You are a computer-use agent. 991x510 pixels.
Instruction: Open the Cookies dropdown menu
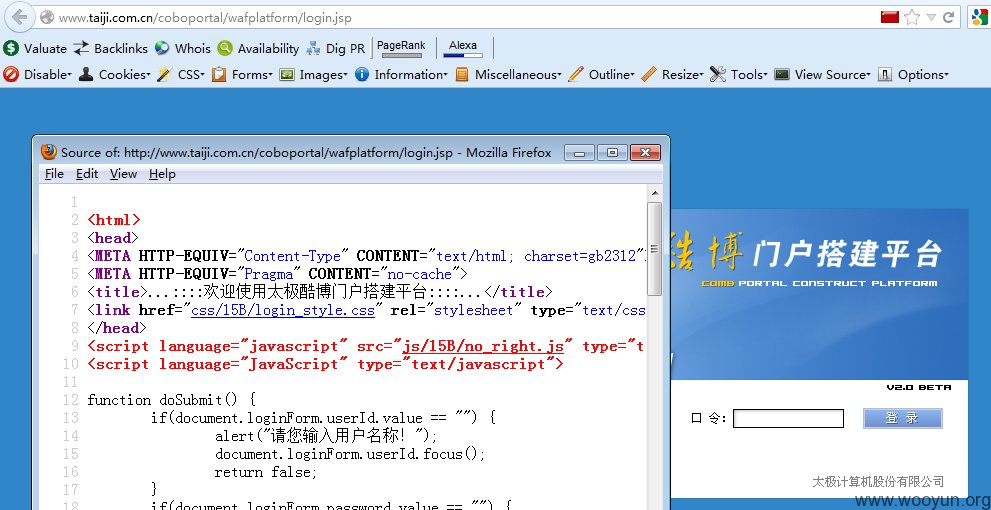tap(114, 75)
